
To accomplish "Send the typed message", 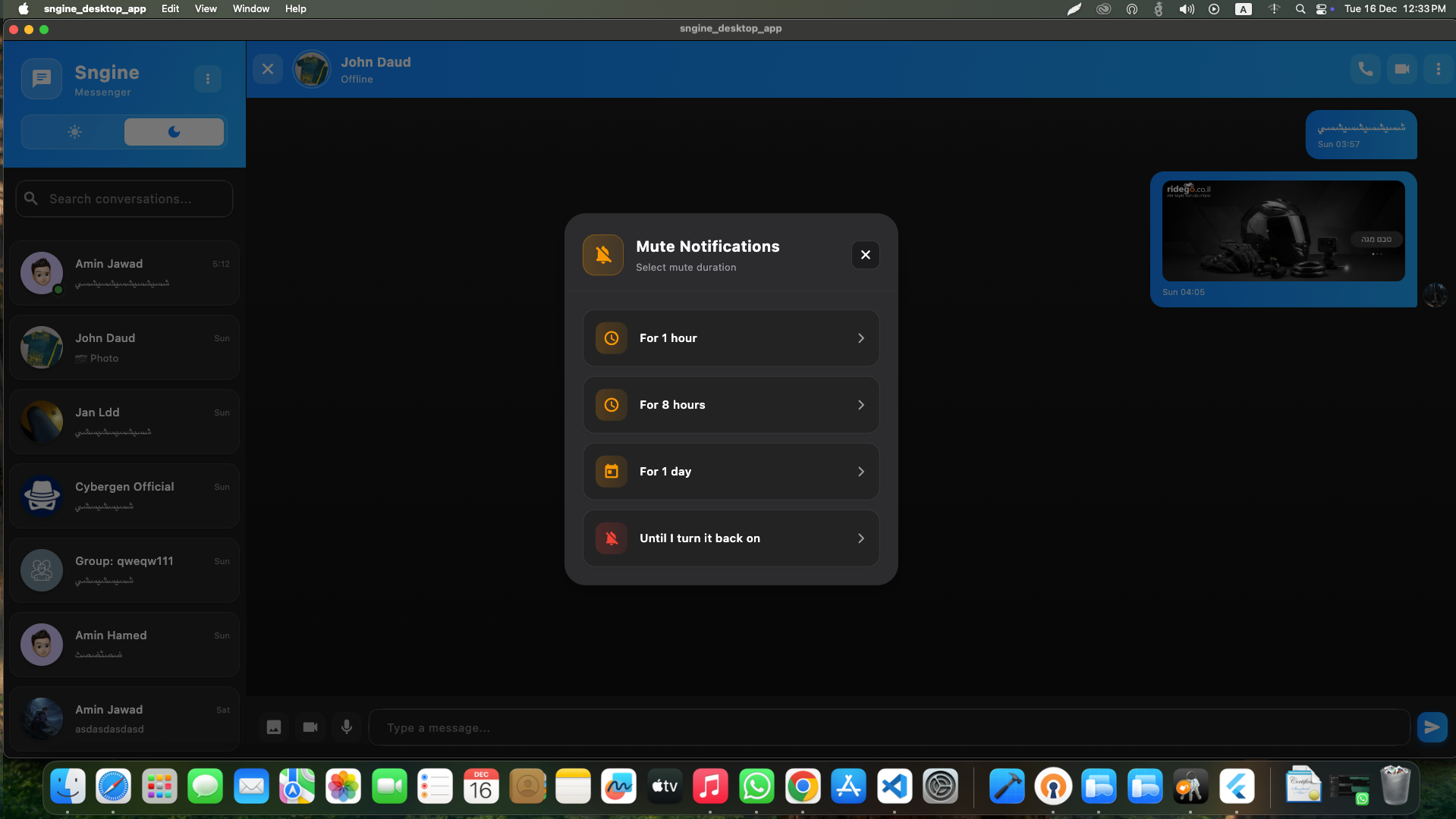I will [x=1431, y=726].
